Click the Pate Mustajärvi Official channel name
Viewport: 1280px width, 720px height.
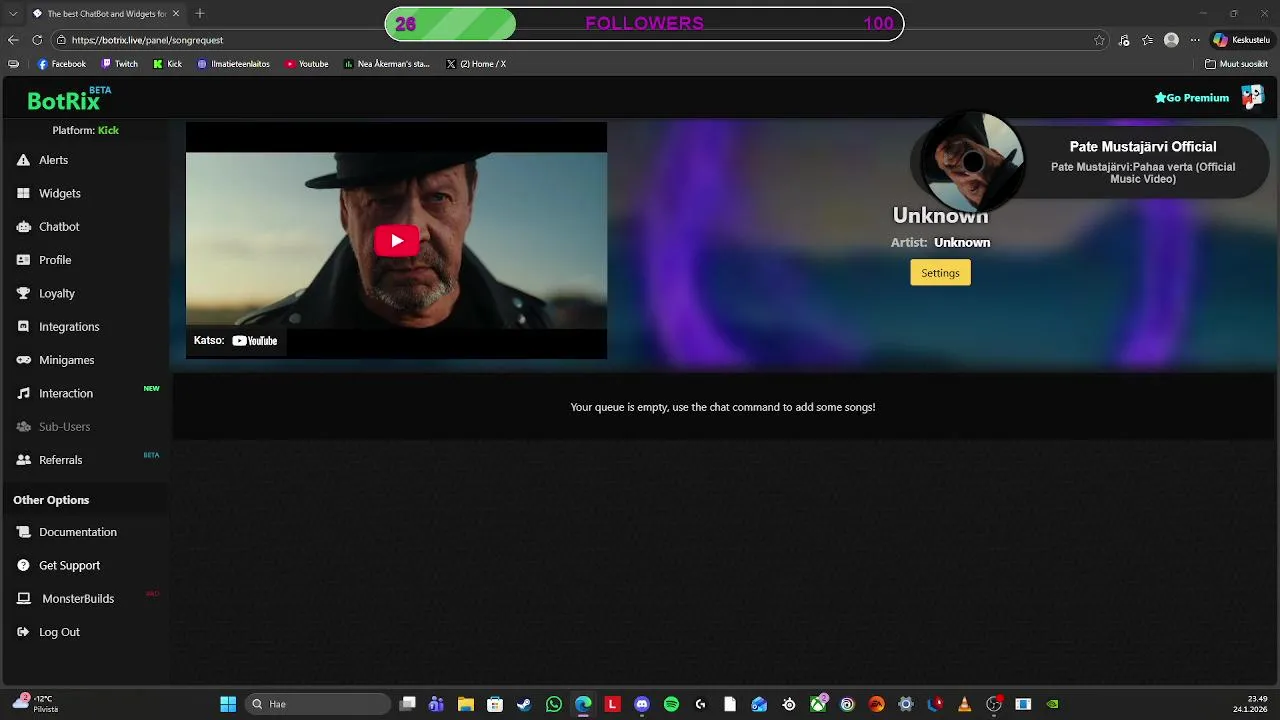1143,147
